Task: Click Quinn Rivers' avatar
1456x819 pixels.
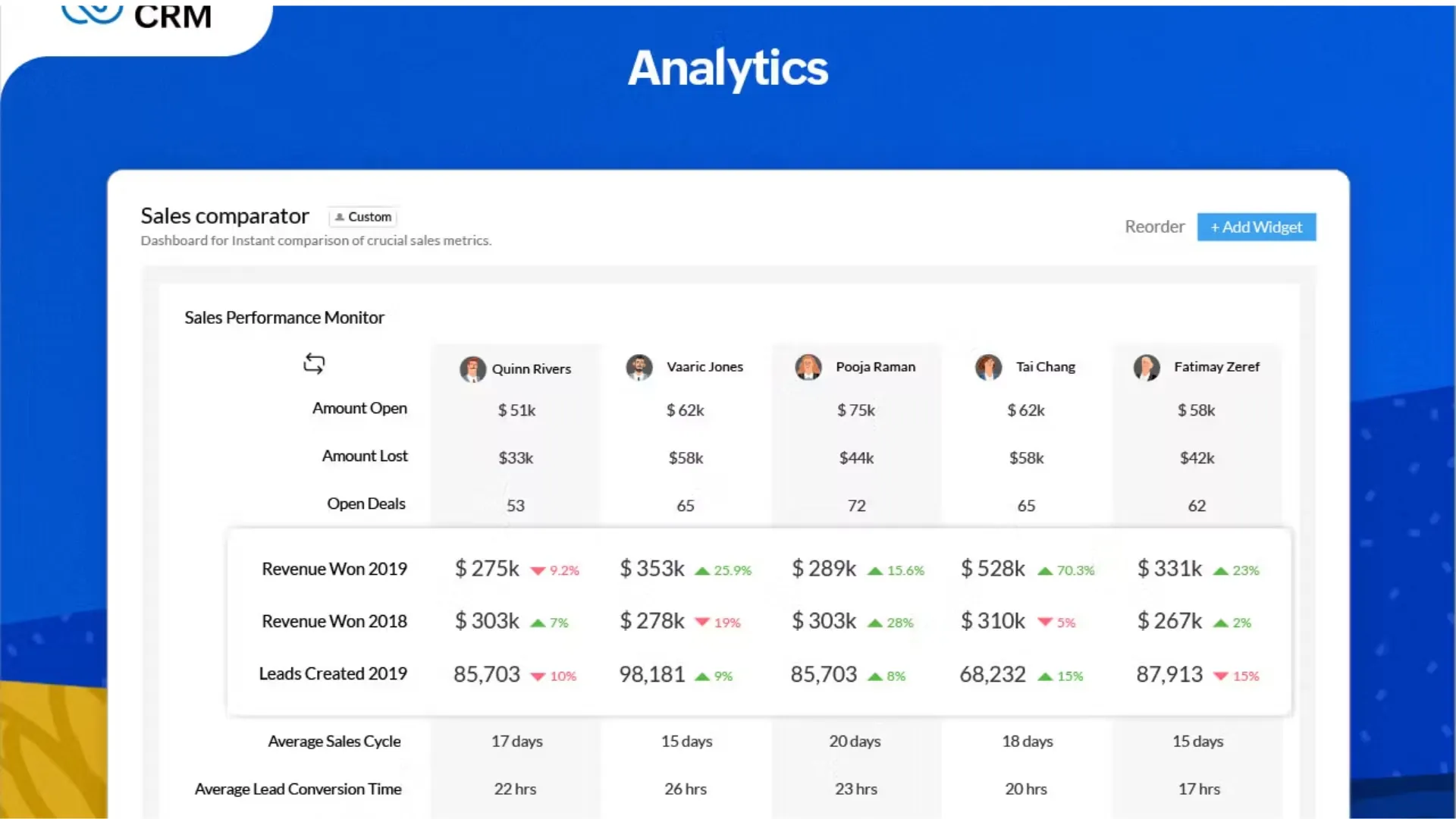Action: tap(472, 369)
